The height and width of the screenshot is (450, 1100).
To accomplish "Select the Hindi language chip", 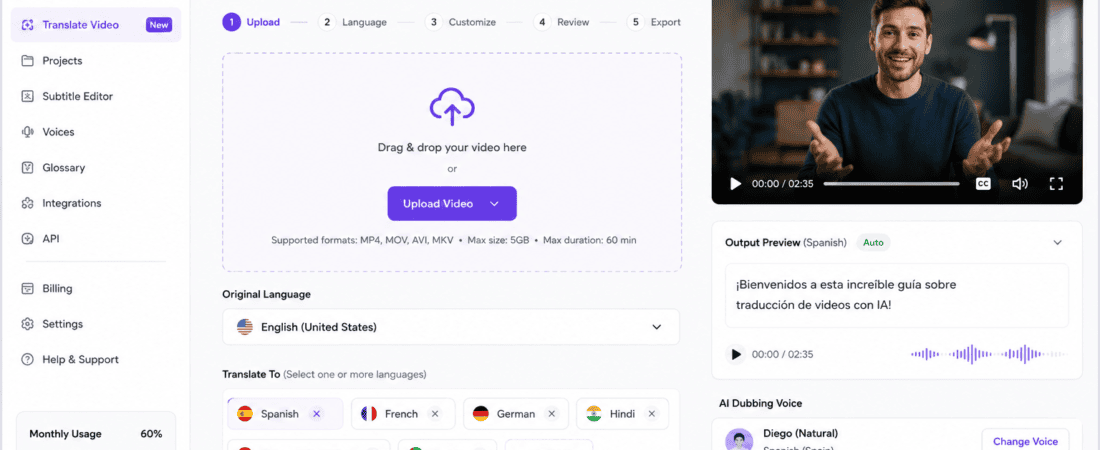I will click(622, 414).
